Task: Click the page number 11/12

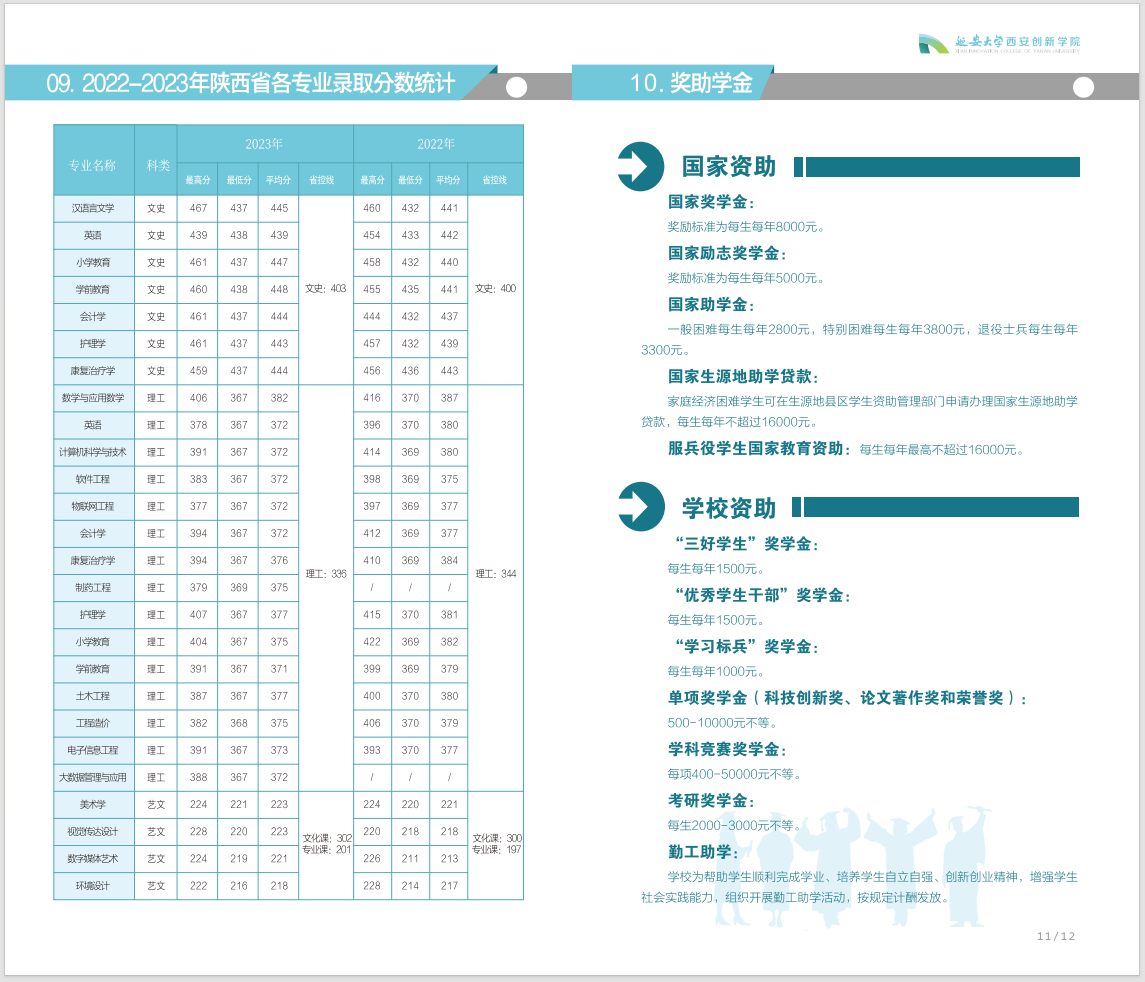Action: [x=1056, y=936]
